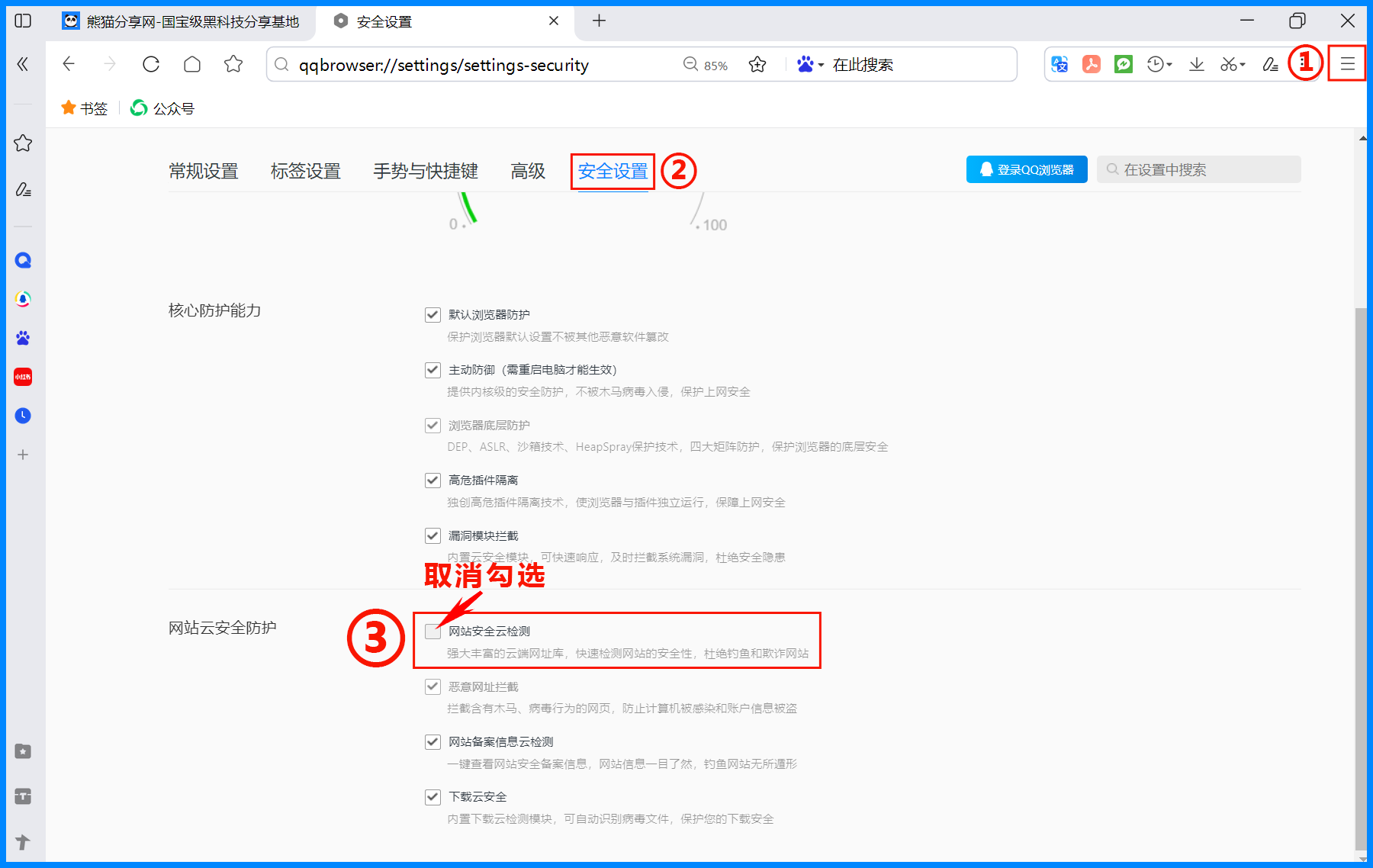Select the screenshot scissors tool
Screen dimensions: 1373x868
pyautogui.click(x=1227, y=64)
